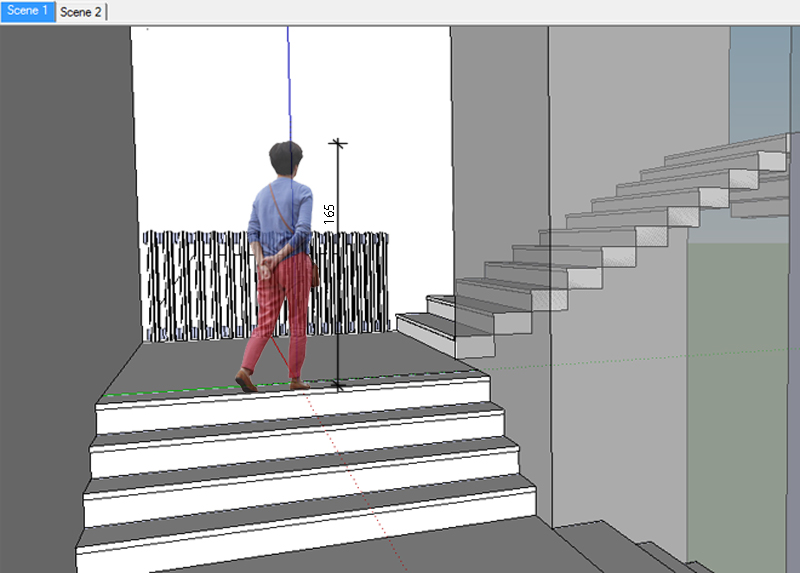Image resolution: width=800 pixels, height=573 pixels.
Task: Select the upper staircase on the right
Action: 592,245
